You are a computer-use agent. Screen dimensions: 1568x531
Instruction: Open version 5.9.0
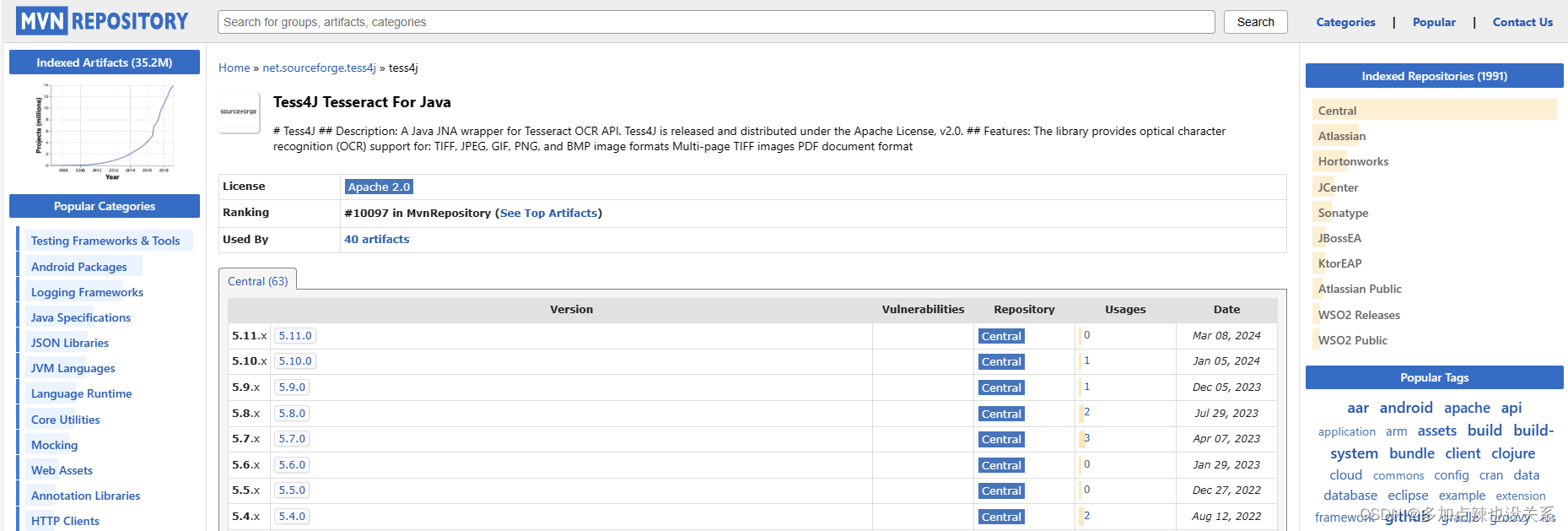pyautogui.click(x=292, y=387)
